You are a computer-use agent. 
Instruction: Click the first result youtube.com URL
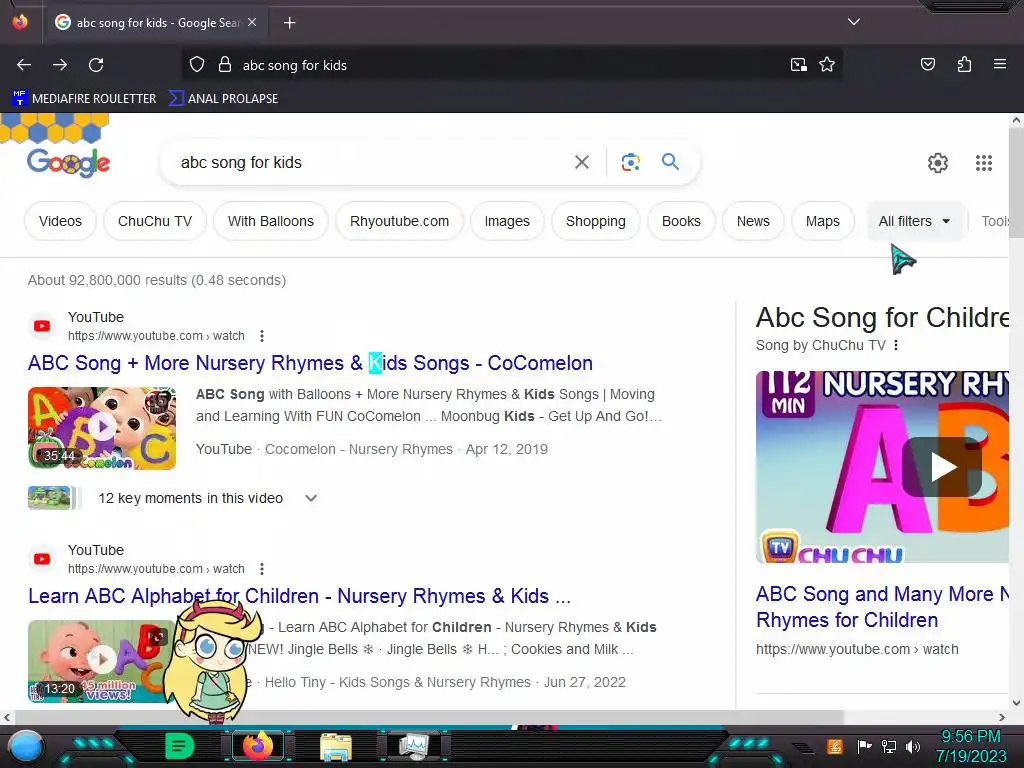click(156, 336)
